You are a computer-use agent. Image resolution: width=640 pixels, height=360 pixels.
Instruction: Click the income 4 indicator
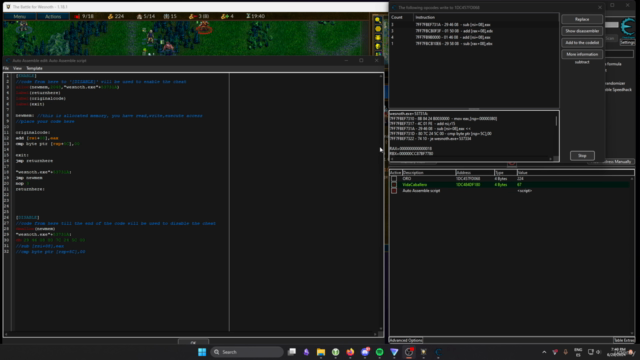click(x=227, y=16)
